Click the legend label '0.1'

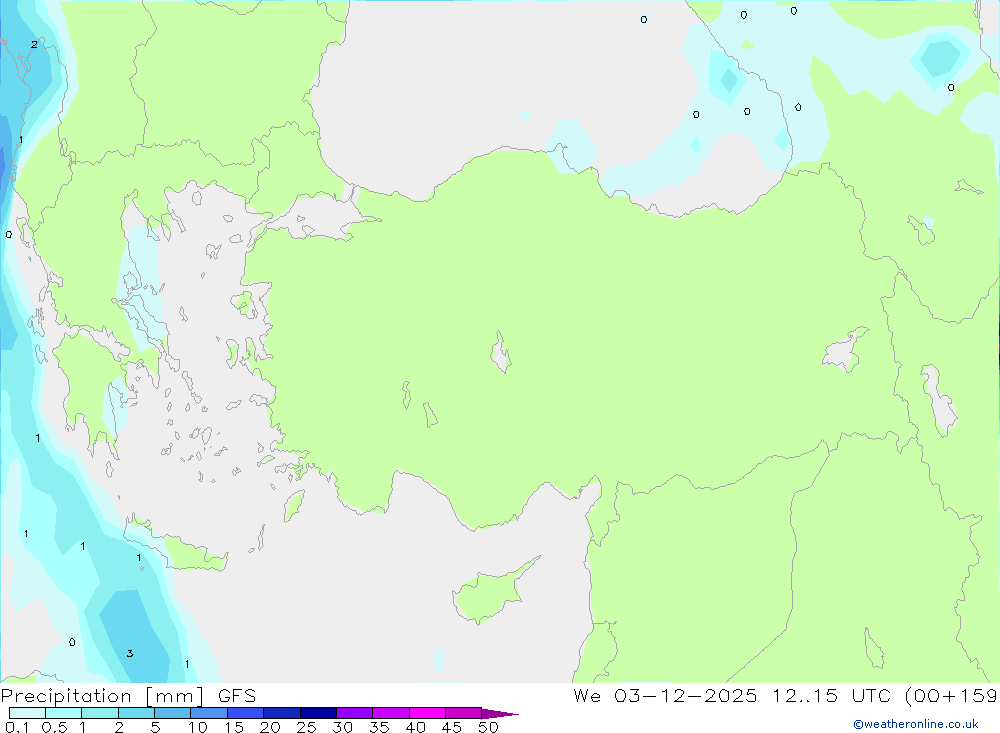17,727
